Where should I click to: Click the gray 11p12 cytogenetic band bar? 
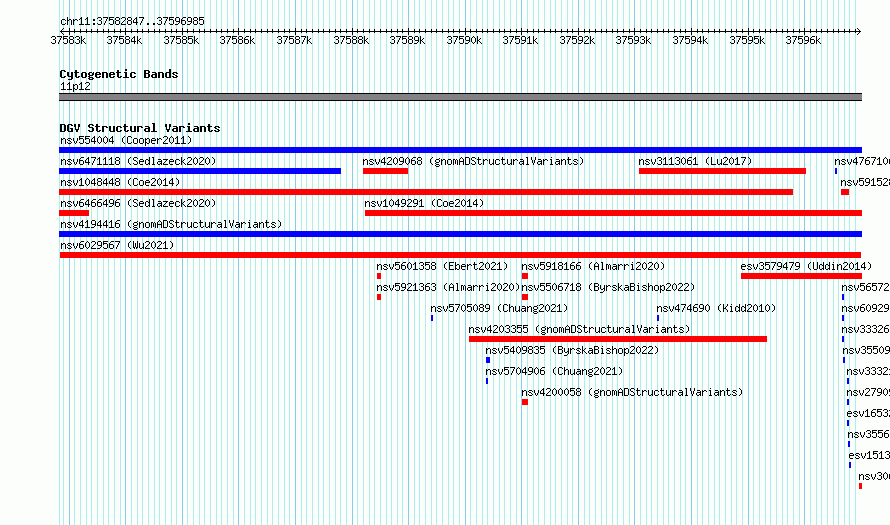460,97
